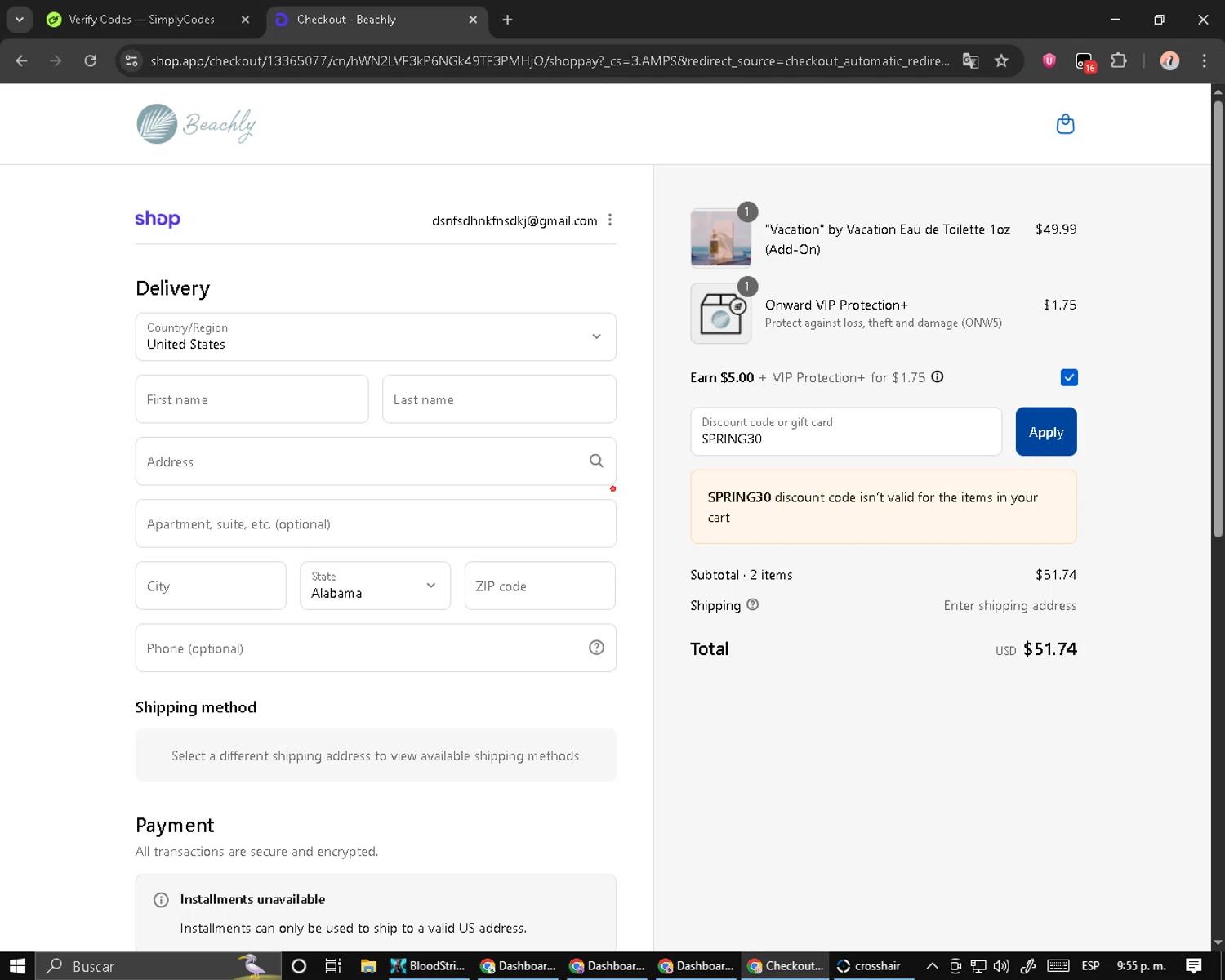Image resolution: width=1225 pixels, height=980 pixels.
Task: Open Chrome three-dot menu
Action: [1204, 60]
